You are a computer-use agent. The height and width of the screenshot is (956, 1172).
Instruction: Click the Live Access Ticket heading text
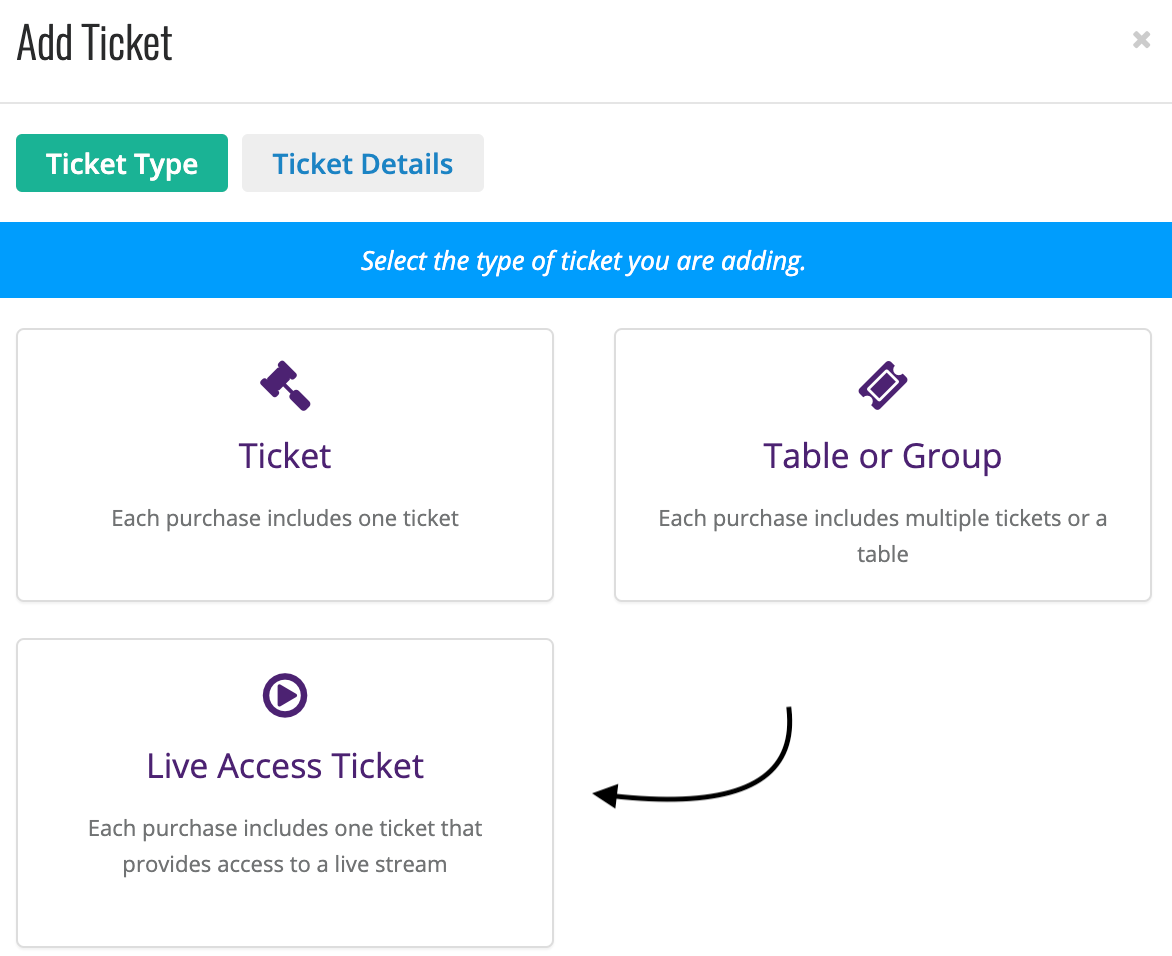tap(285, 766)
